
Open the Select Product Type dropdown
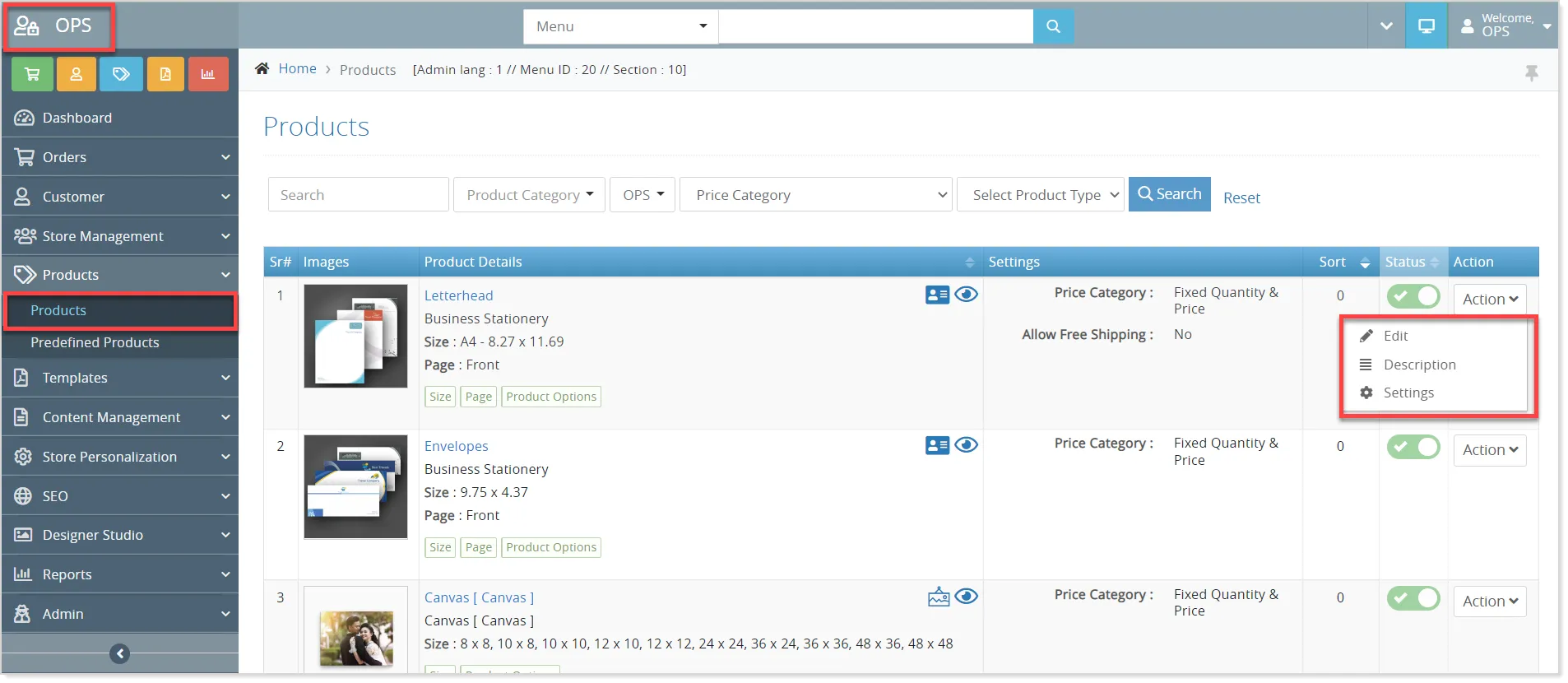1040,195
